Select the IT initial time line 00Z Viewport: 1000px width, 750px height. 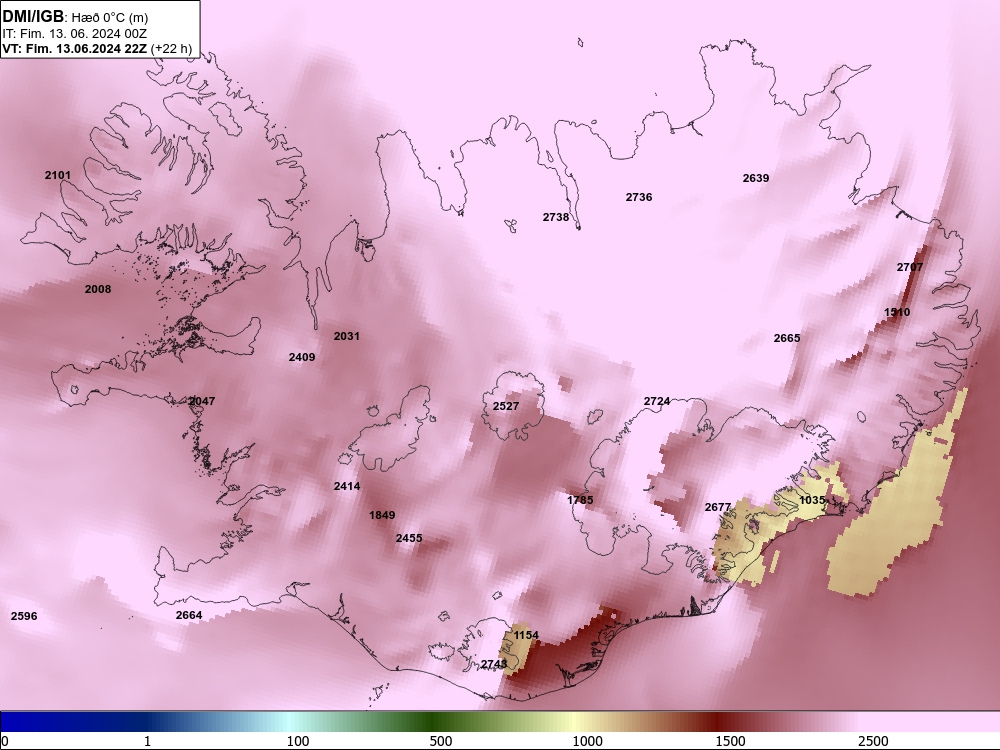pyautogui.click(x=75, y=33)
